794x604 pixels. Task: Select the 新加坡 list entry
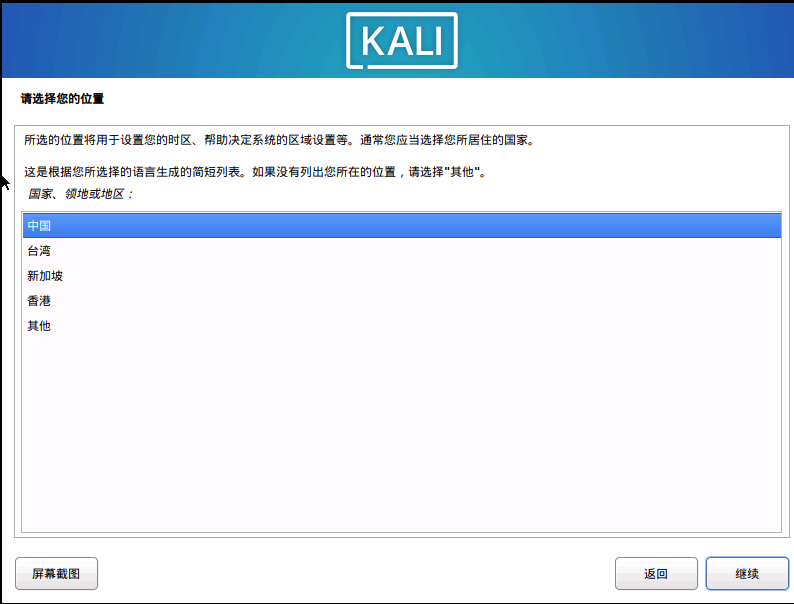(402, 276)
